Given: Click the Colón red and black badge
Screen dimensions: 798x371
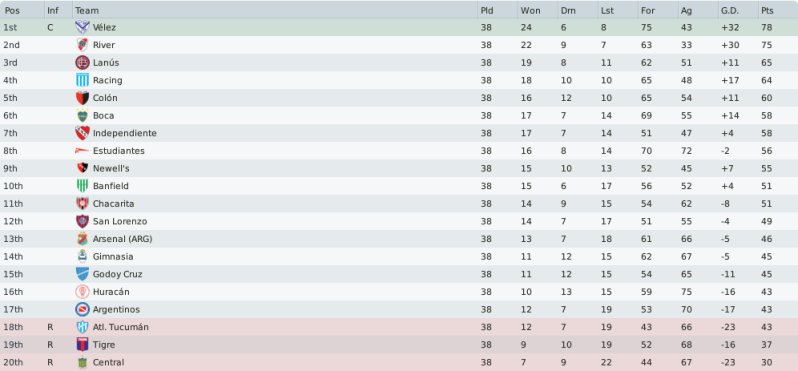Looking at the screenshot, I should [82, 98].
